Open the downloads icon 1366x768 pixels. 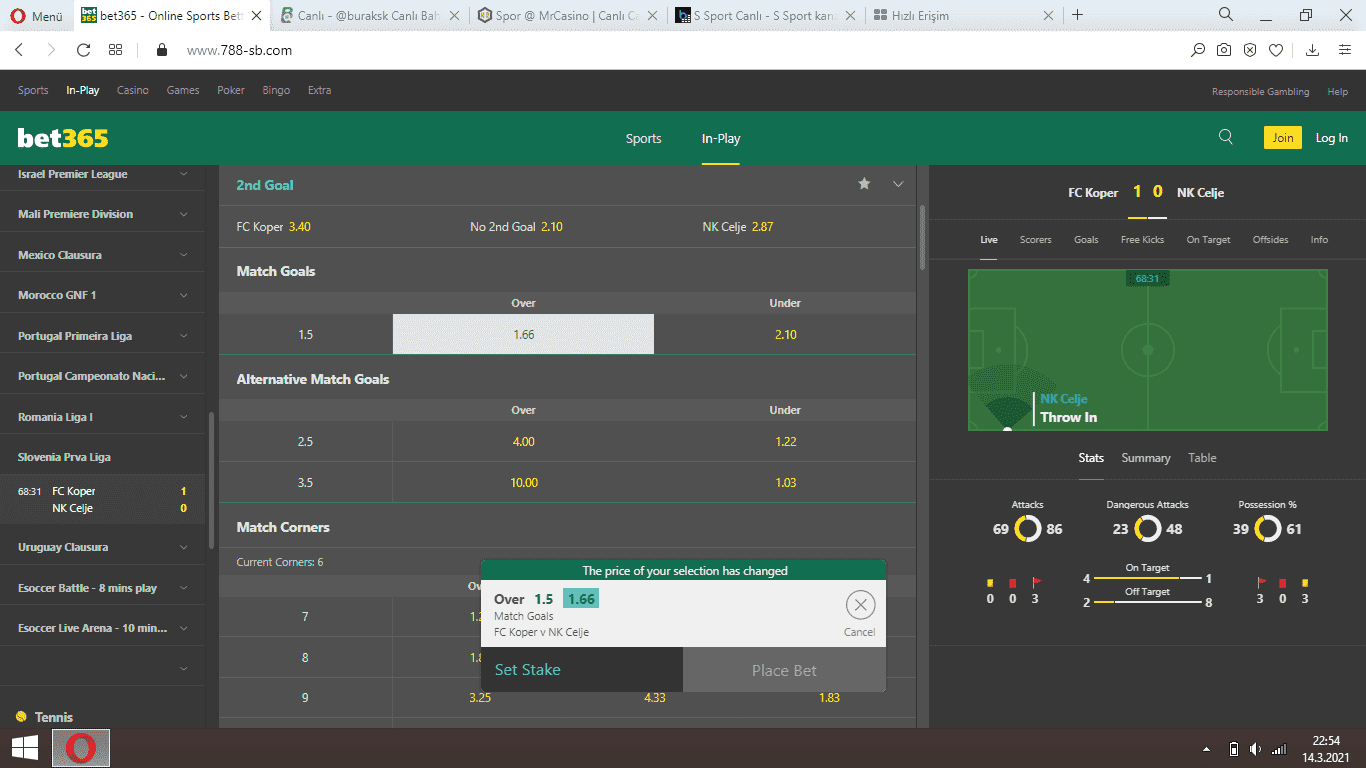coord(1313,50)
